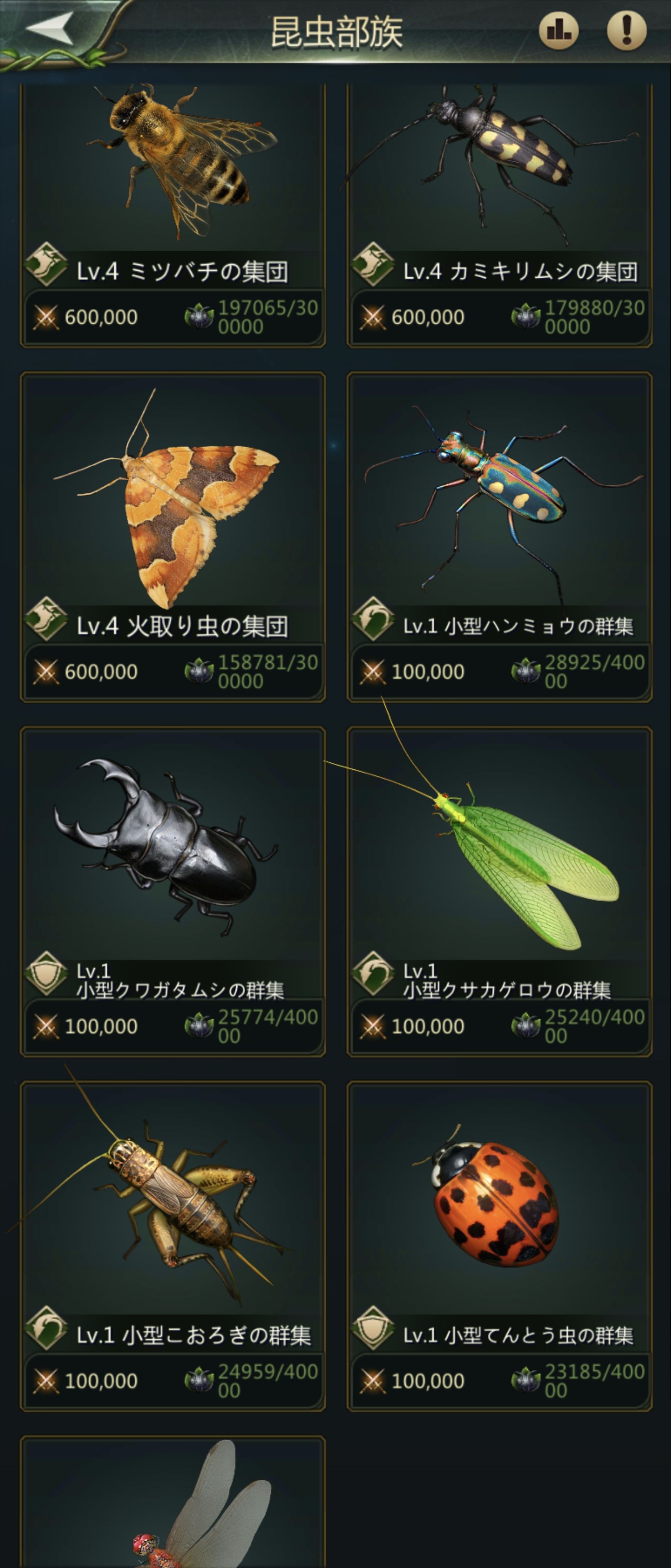
Task: Tap the カミキリムシの集団 type badge icon
Action: point(373,263)
